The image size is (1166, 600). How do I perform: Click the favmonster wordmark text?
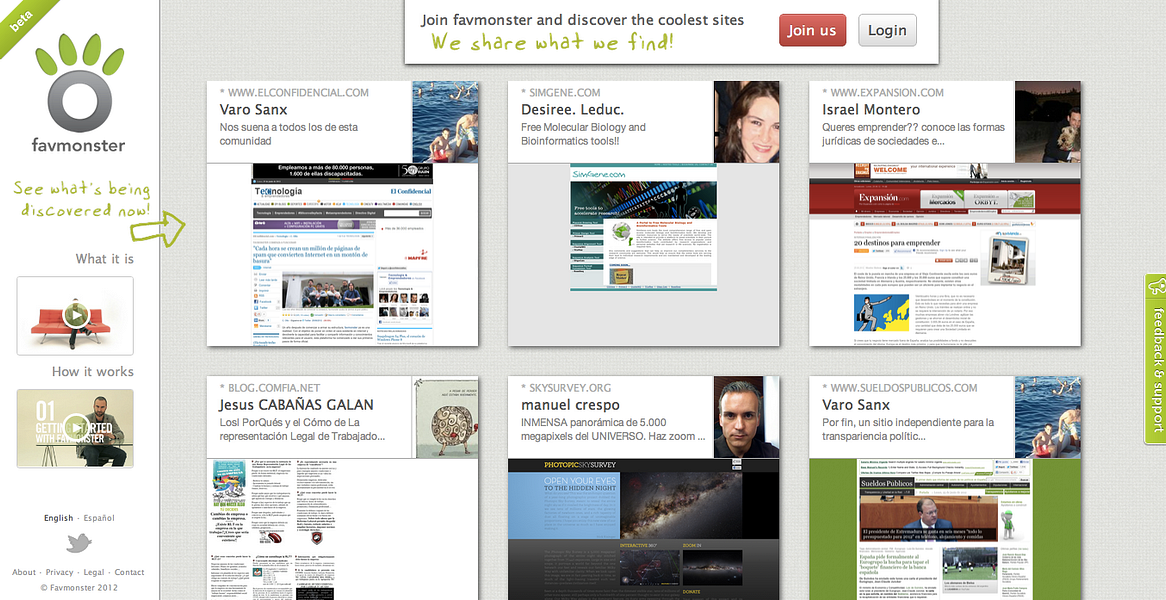point(79,145)
